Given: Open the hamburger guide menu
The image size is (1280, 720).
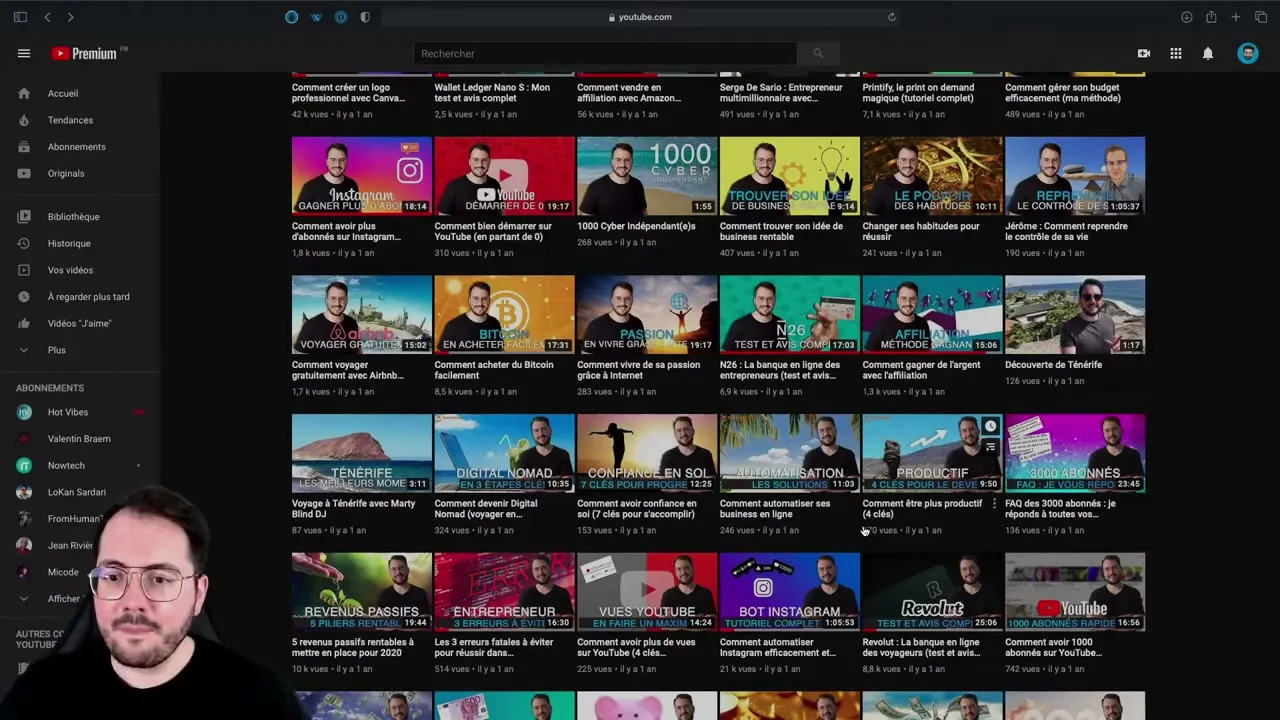Looking at the screenshot, I should pyautogui.click(x=24, y=53).
